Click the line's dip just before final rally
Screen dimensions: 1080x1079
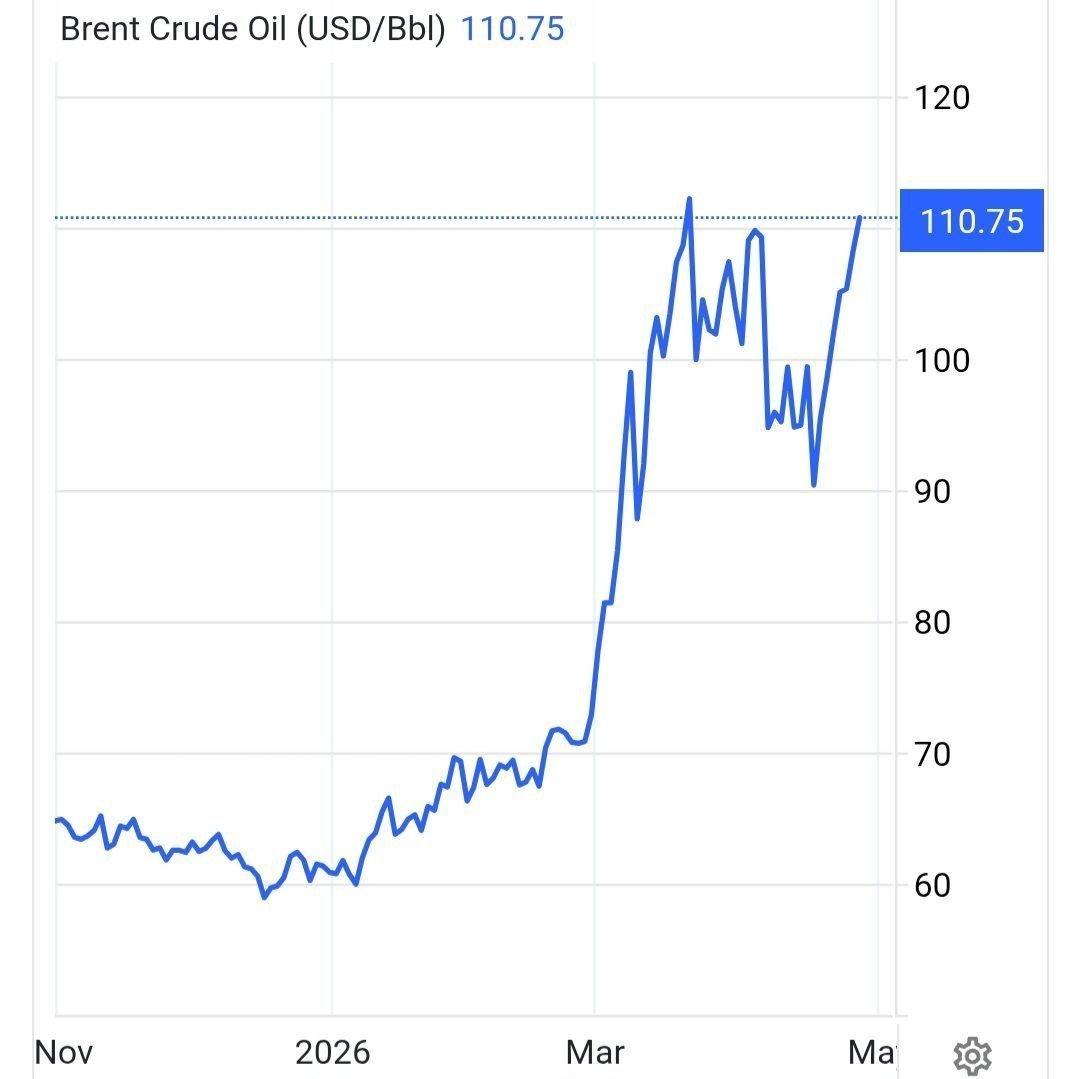[814, 485]
